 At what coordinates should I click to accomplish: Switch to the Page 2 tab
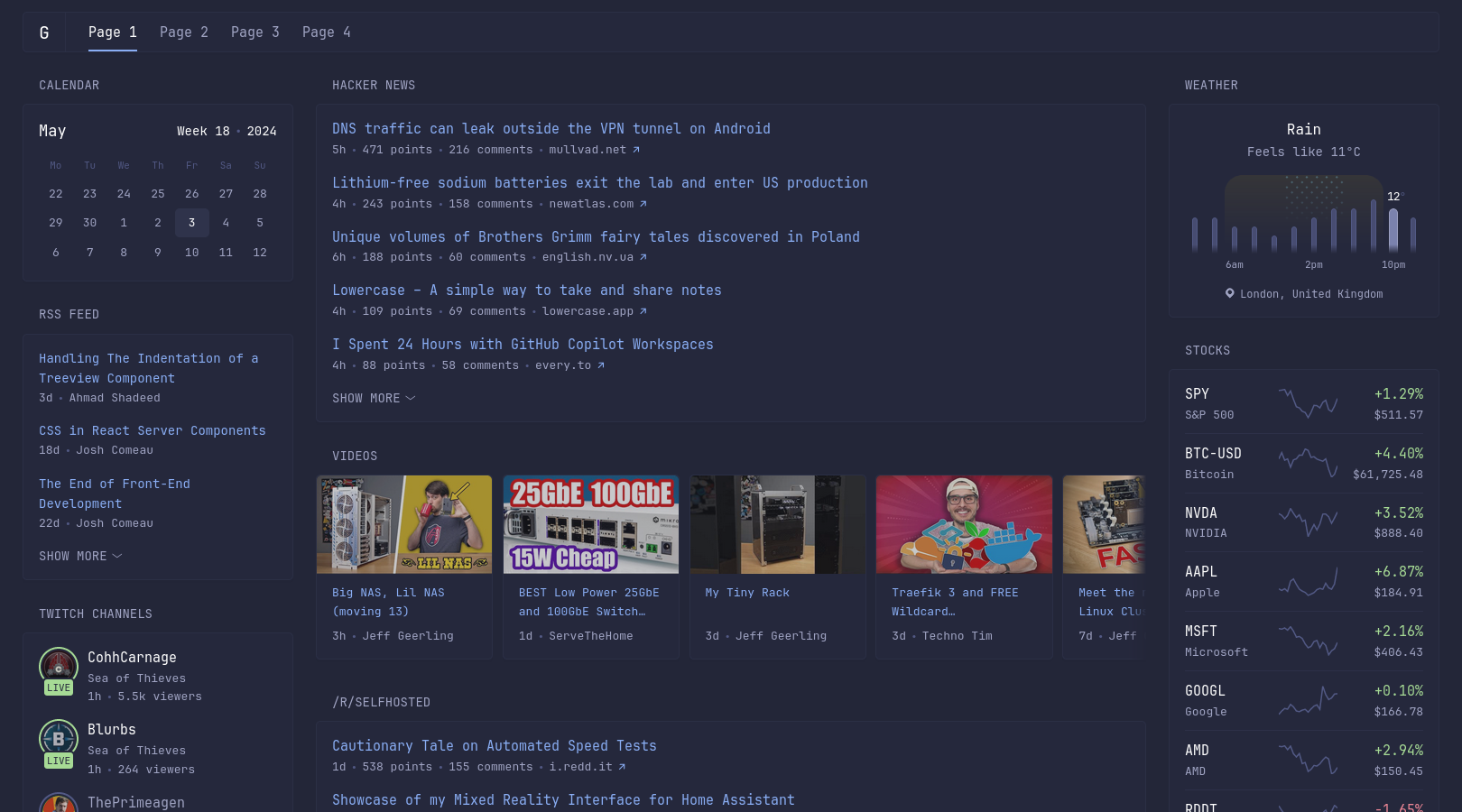coord(184,32)
